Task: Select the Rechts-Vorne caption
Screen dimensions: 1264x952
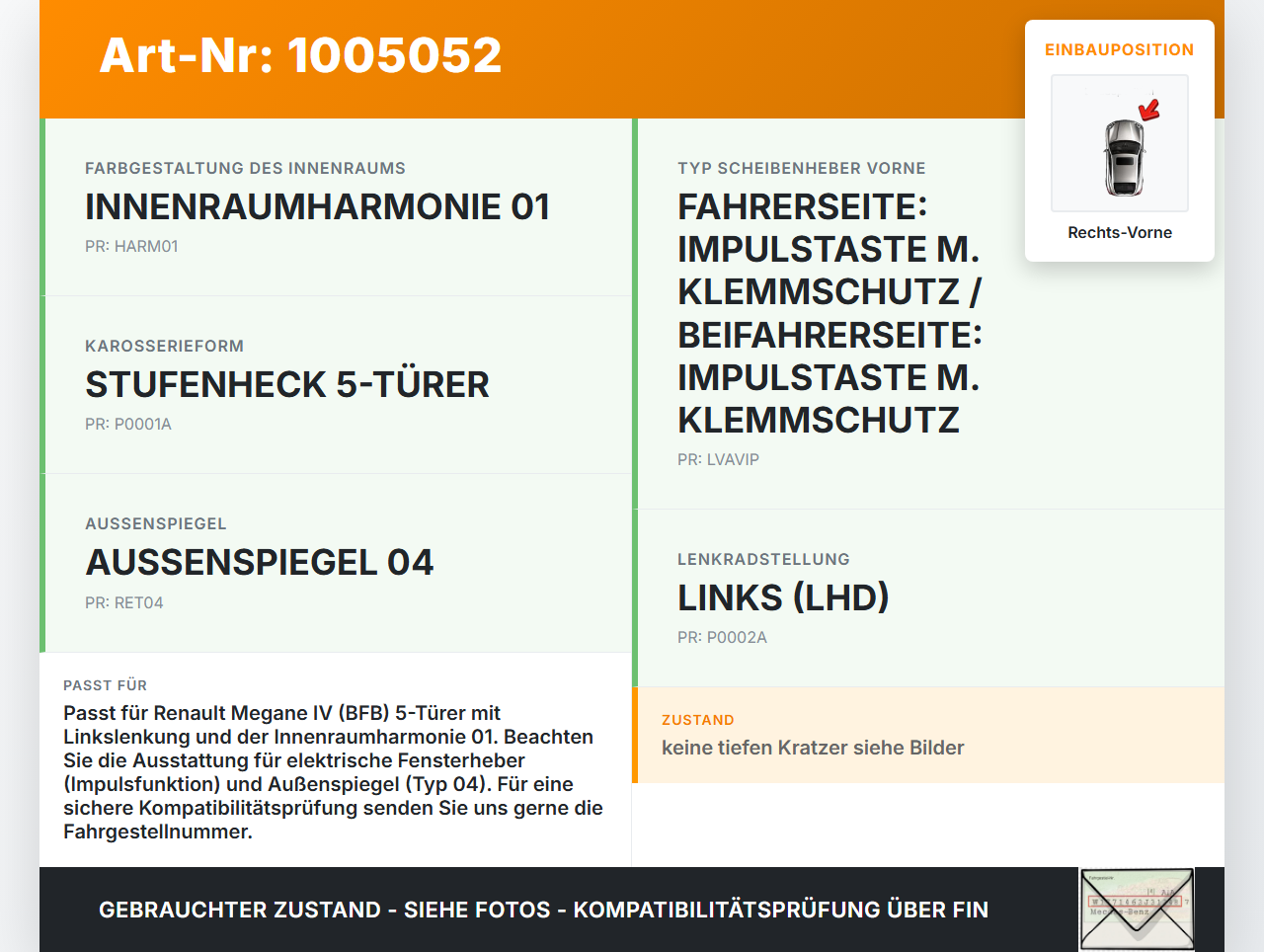Action: (1120, 233)
